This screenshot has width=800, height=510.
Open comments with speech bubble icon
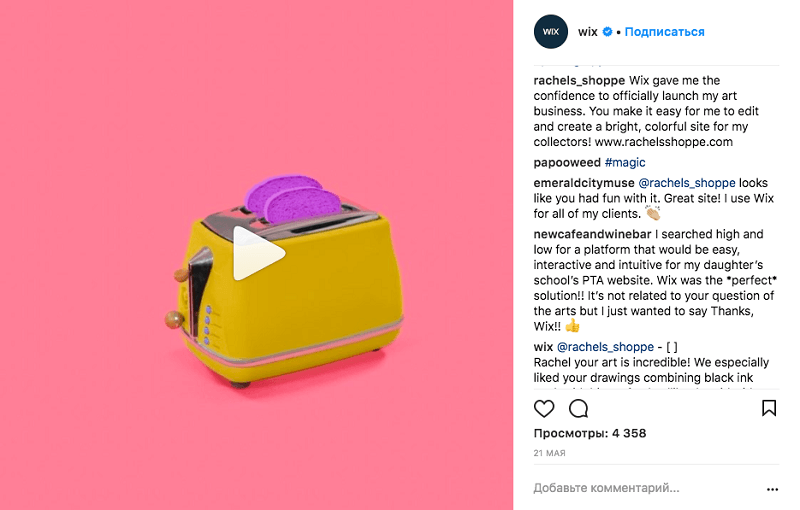point(579,409)
